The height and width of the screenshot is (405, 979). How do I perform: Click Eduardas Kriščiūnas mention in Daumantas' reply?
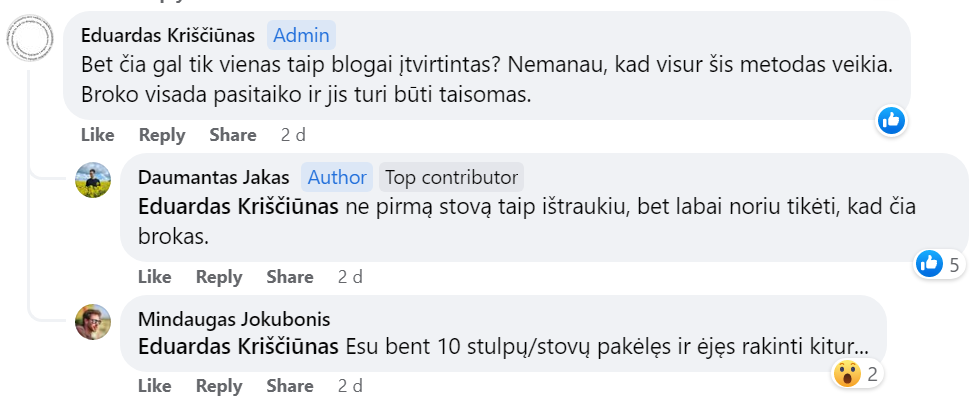240,208
